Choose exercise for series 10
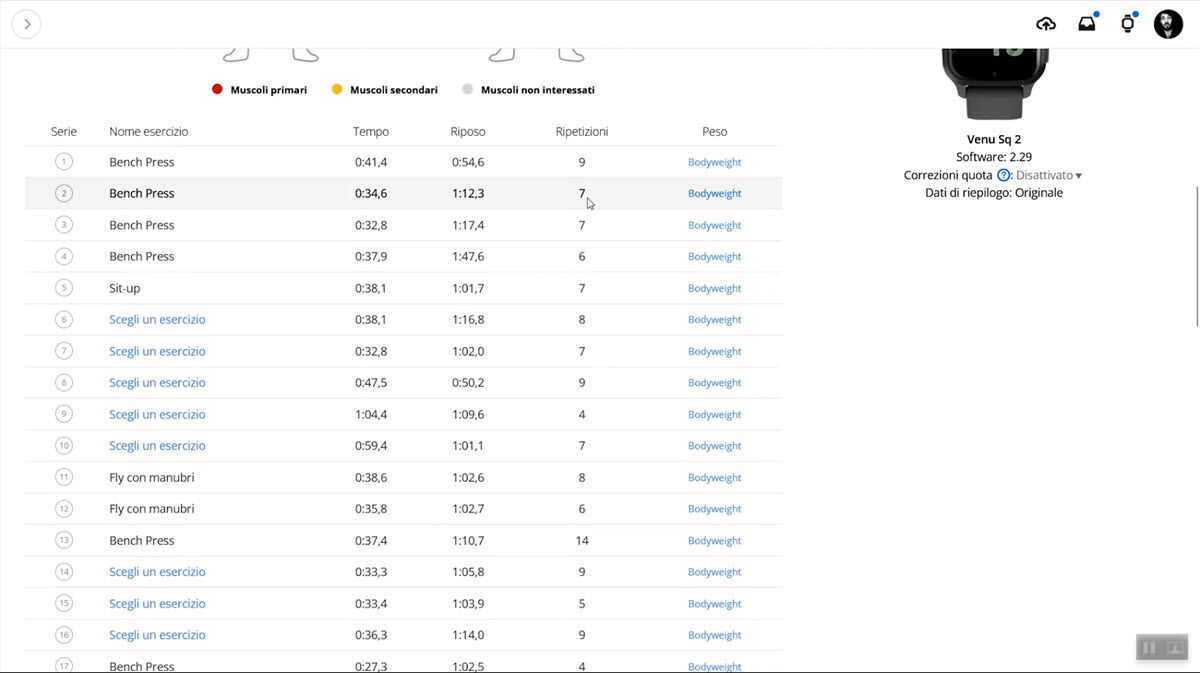 point(157,446)
